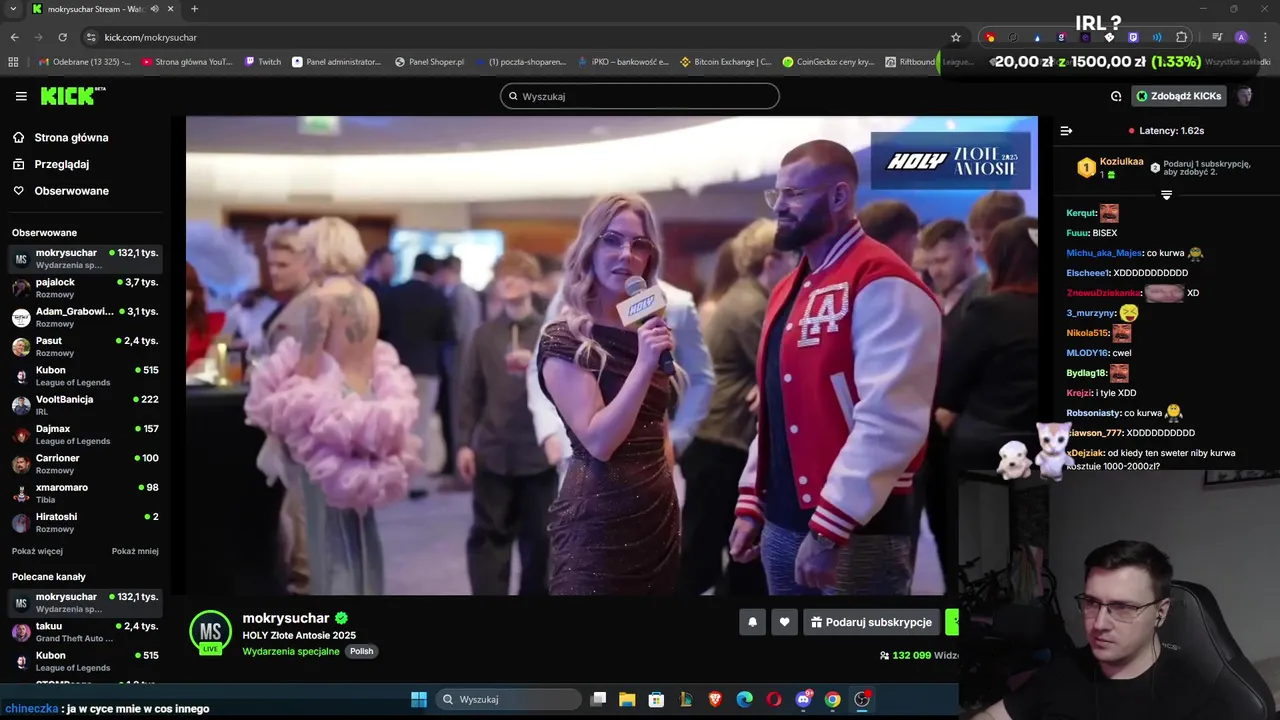Bookmark this page with star icon

tap(956, 37)
